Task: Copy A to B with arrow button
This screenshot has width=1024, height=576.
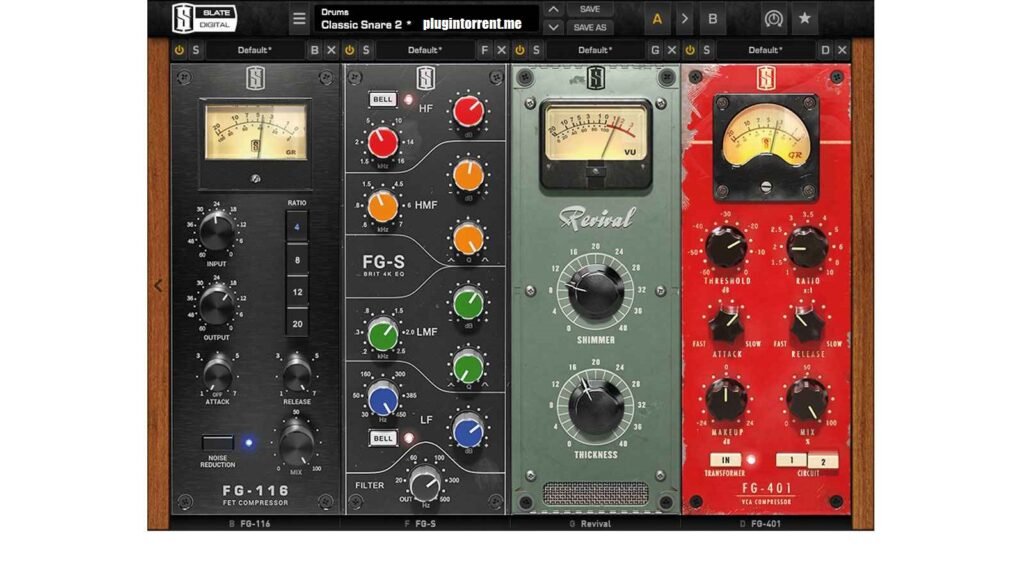Action: pyautogui.click(x=684, y=19)
